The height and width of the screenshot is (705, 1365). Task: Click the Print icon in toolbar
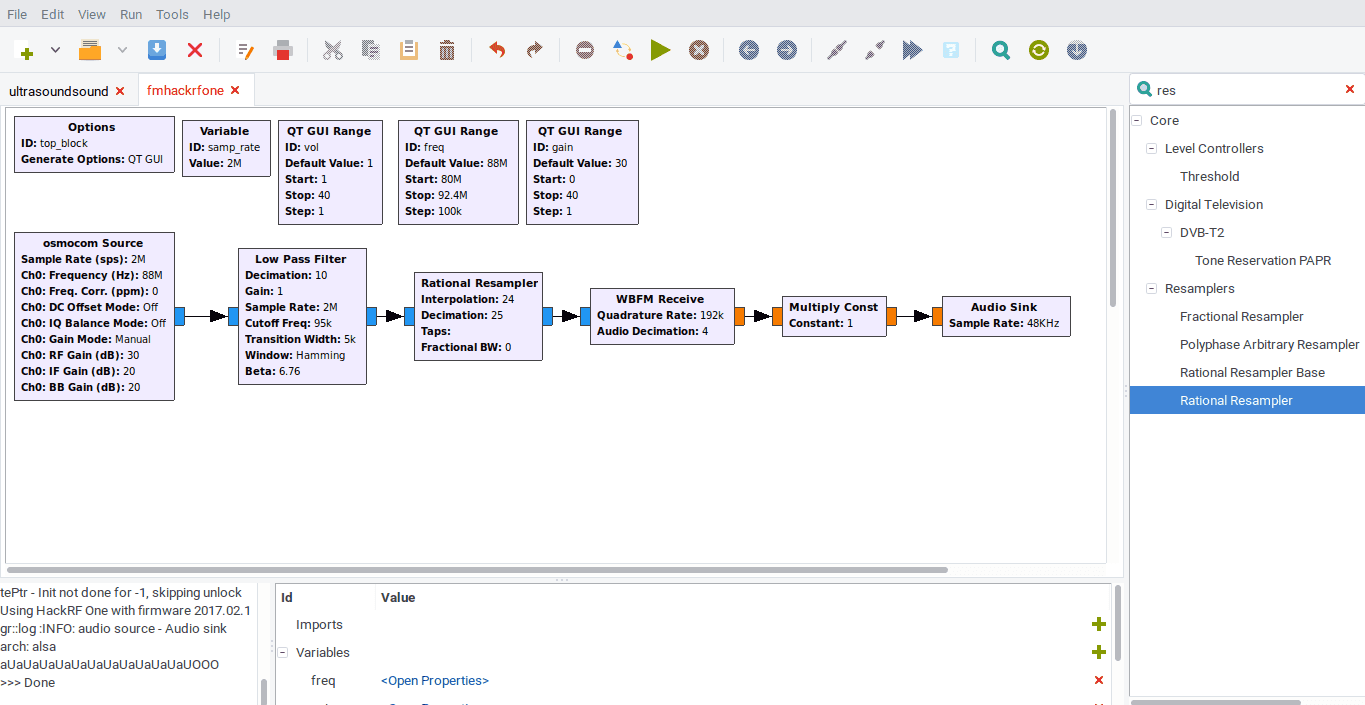pos(283,50)
